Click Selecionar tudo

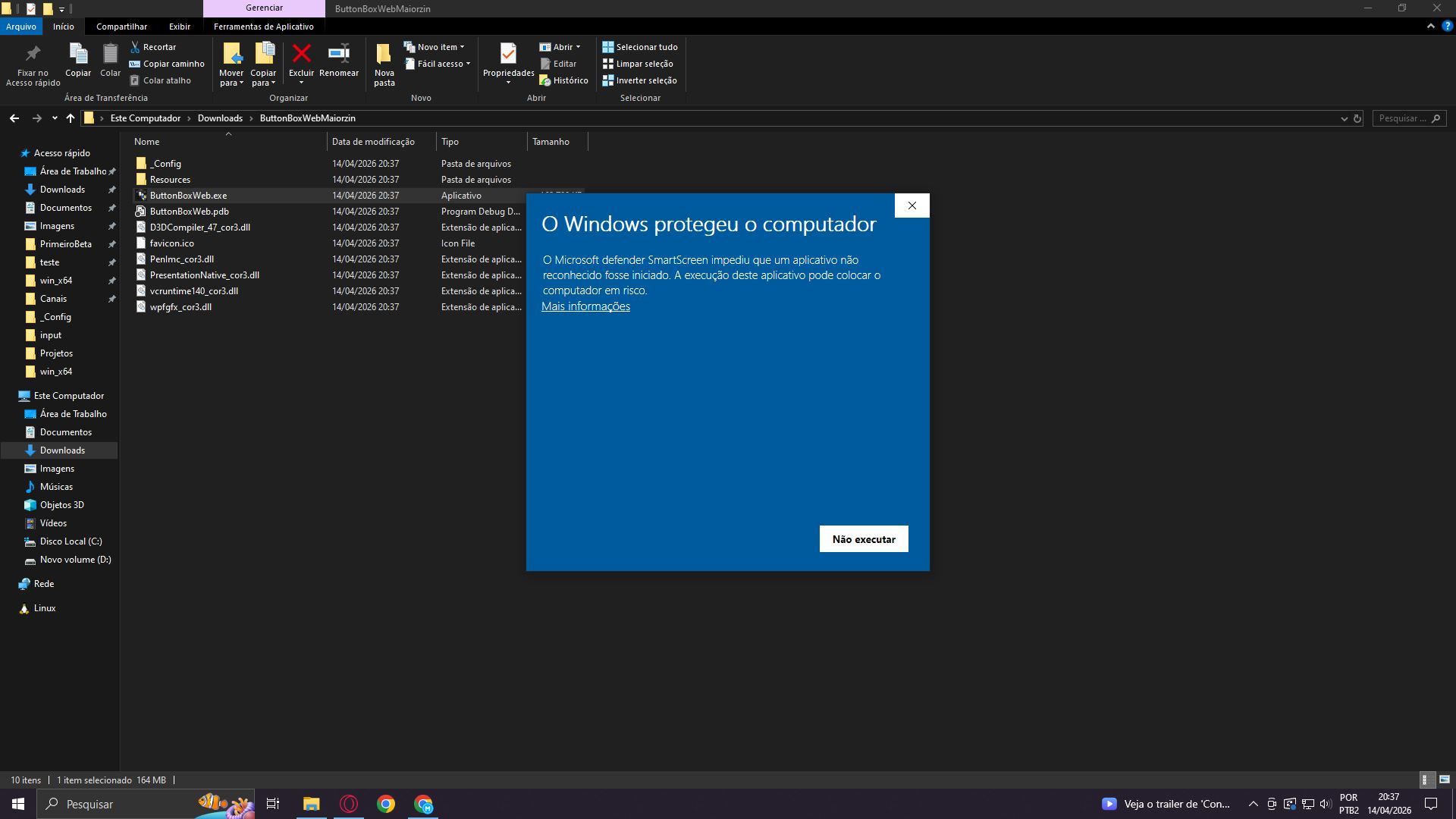(x=640, y=47)
